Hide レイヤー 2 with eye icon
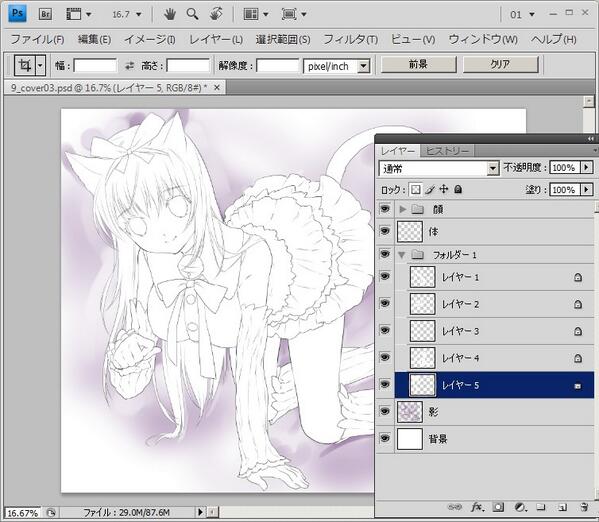 click(x=385, y=303)
